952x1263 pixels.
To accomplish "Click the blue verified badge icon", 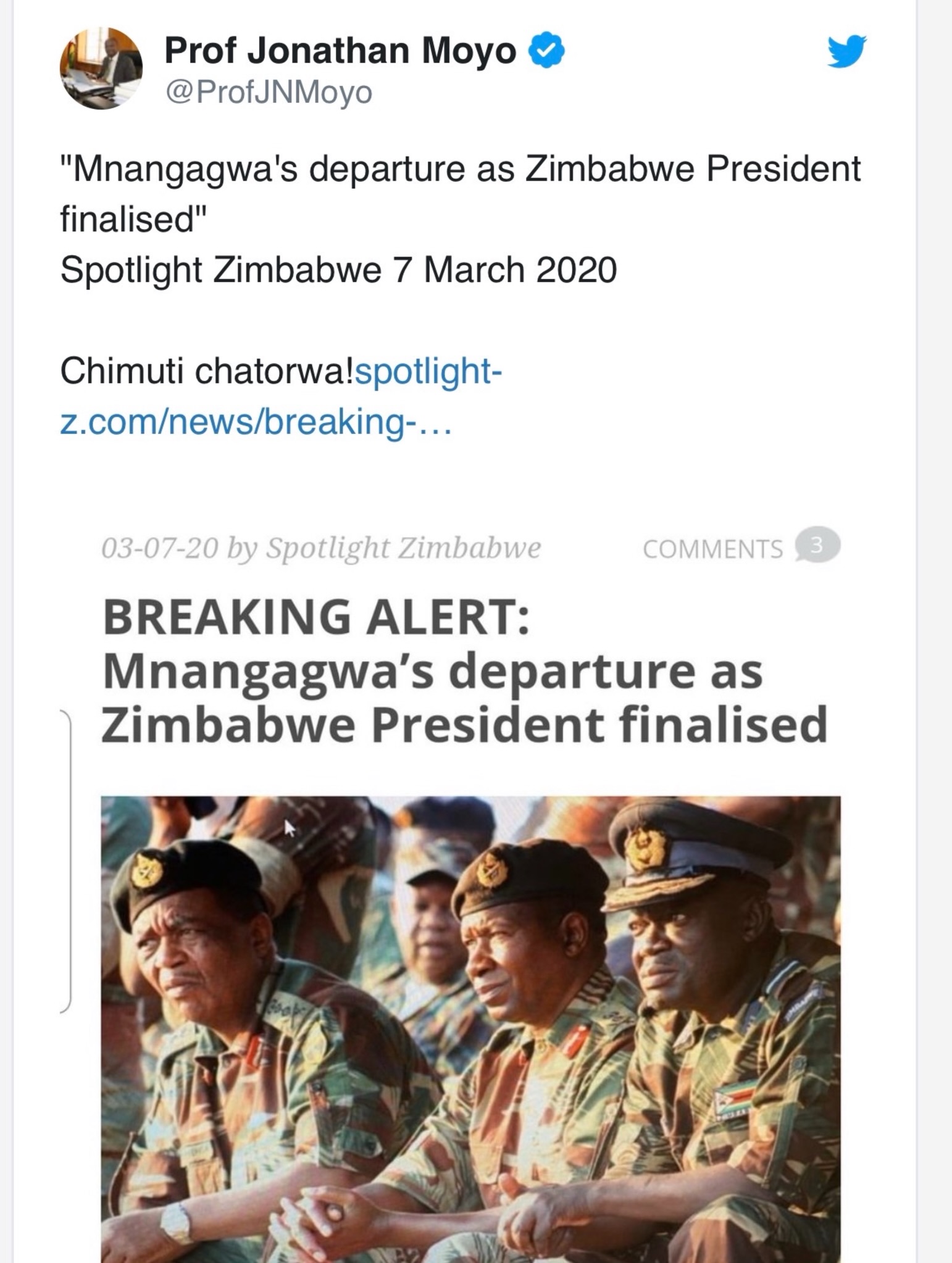I will point(546,51).
